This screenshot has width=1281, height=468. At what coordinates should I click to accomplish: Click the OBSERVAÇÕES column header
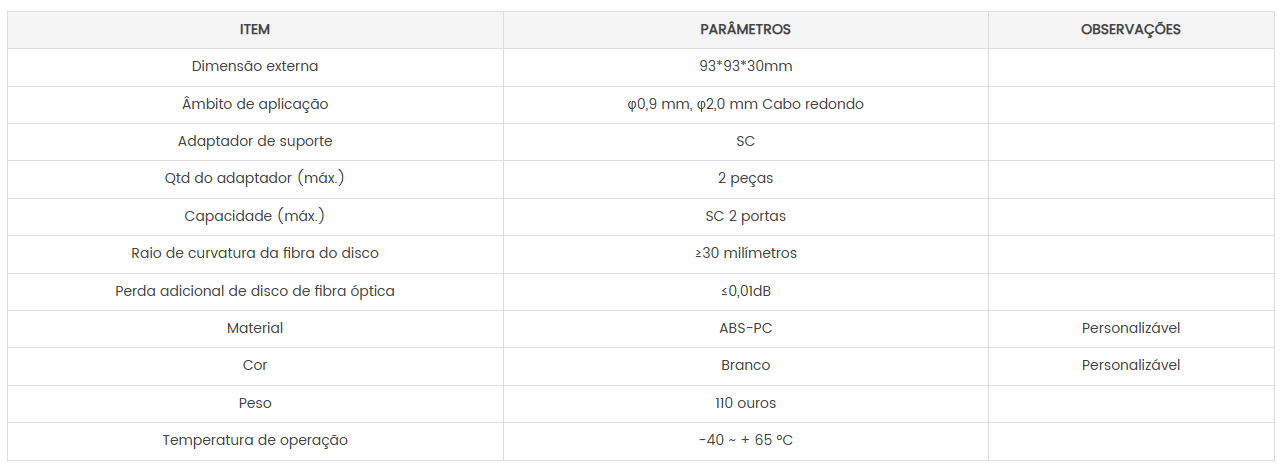coord(1130,30)
